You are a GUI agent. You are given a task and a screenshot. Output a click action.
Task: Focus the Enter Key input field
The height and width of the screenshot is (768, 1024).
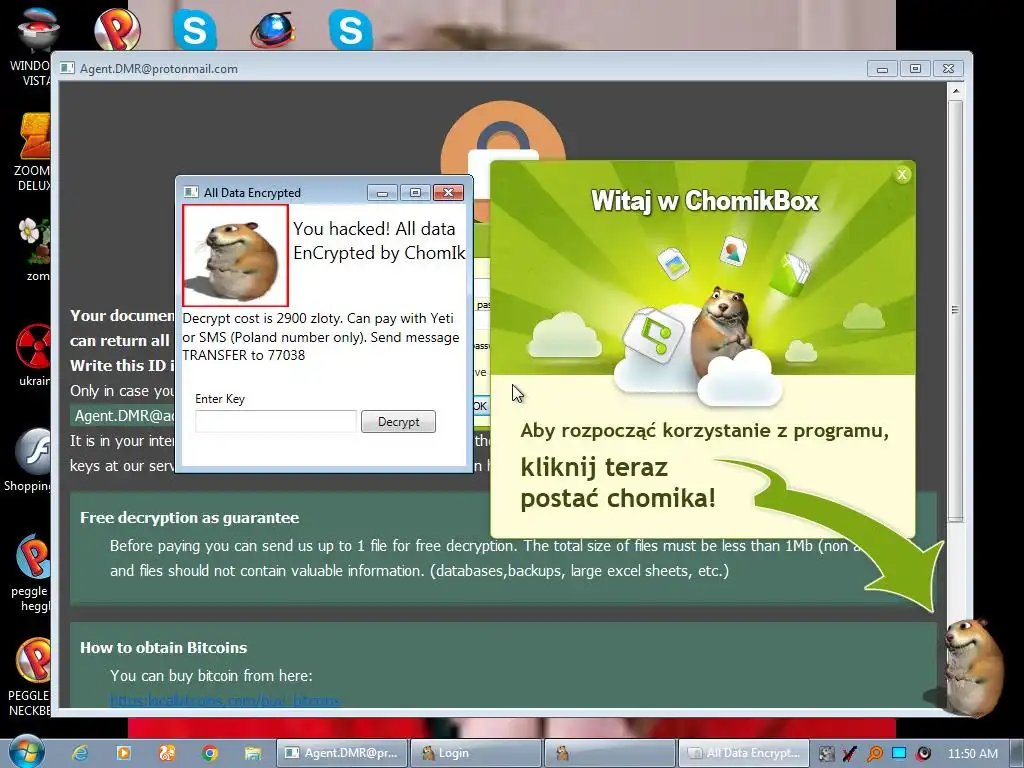pos(276,421)
